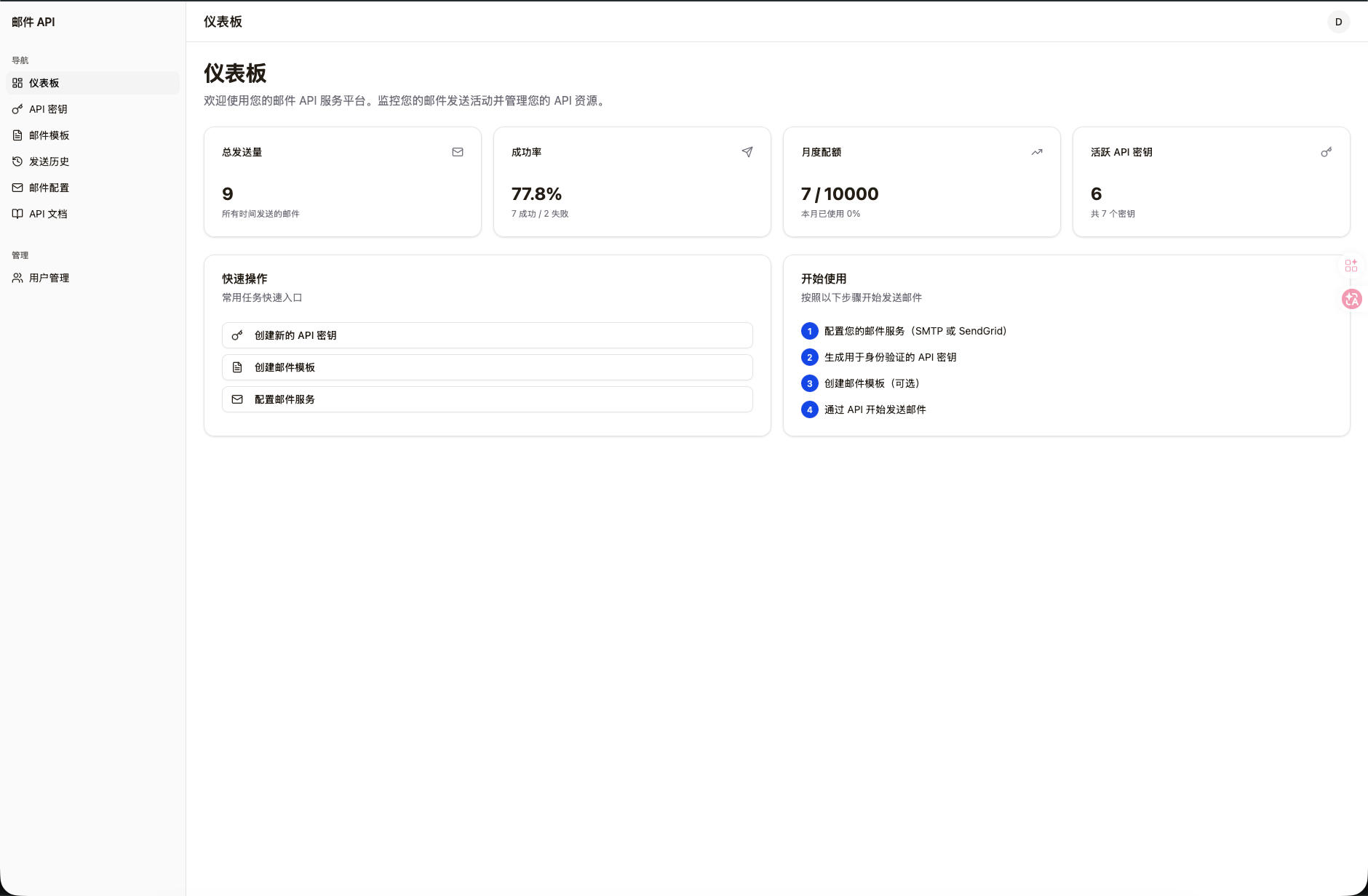This screenshot has height=896, width=1368.
Task: Click the key icon on 活跃 API 密钥 card
Action: click(1325, 152)
